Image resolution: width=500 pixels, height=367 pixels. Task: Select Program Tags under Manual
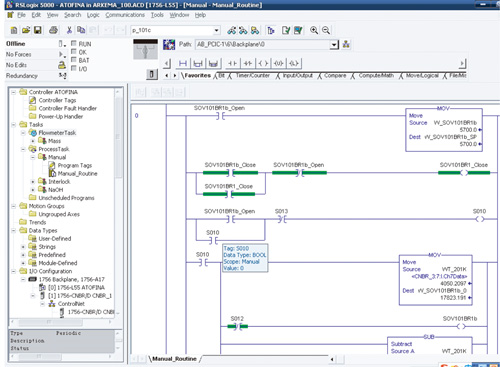[75, 165]
